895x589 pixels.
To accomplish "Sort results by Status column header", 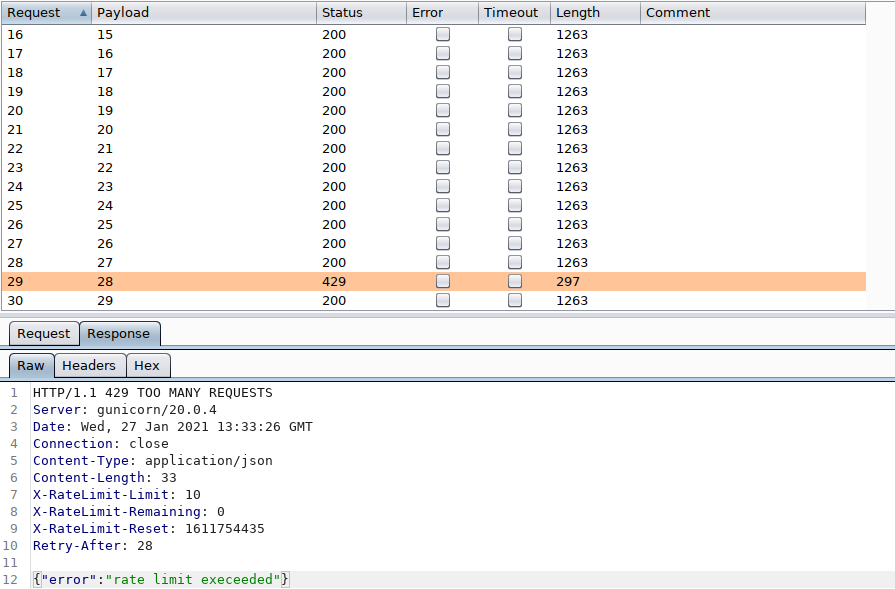I will (x=361, y=13).
